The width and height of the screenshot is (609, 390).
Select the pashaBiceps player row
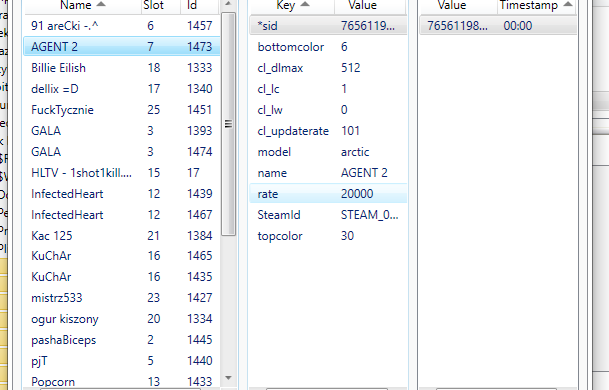(122, 340)
